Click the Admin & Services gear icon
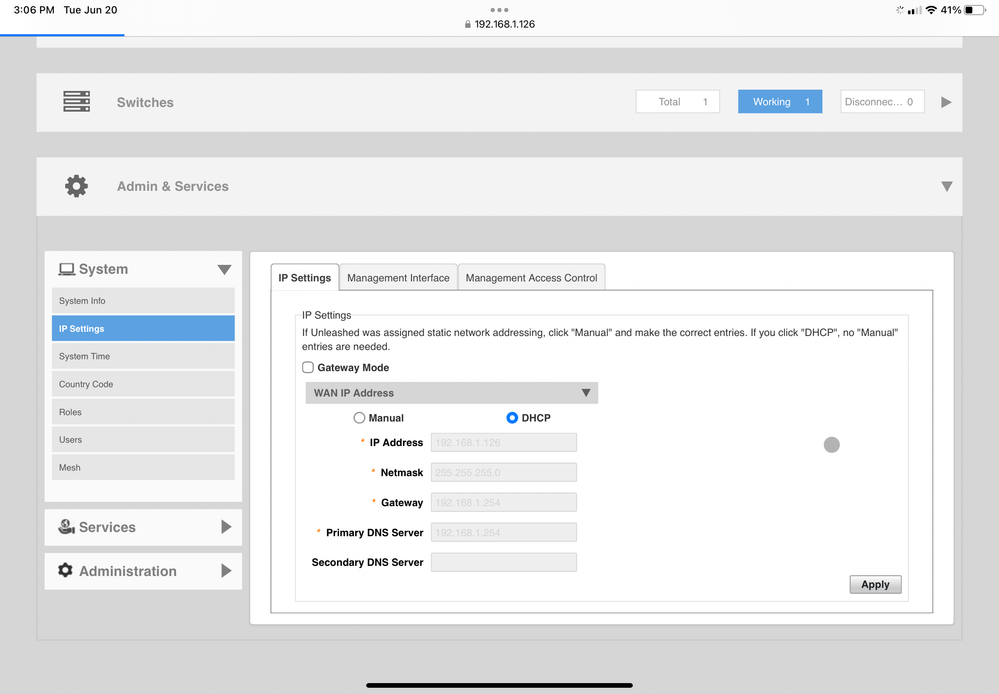 (x=76, y=186)
